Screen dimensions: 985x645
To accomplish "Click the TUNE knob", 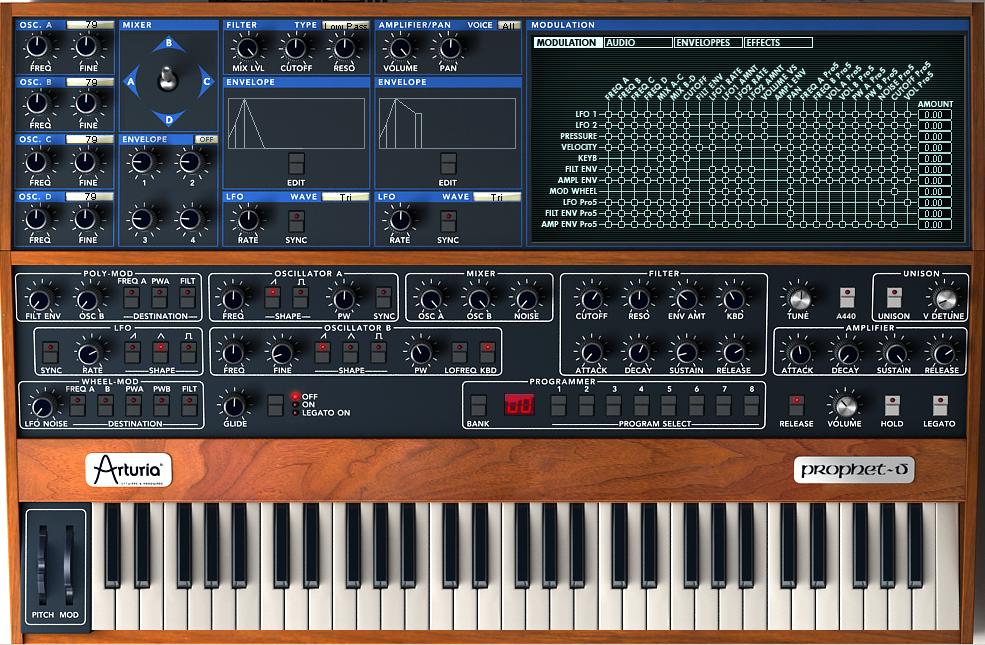I will [x=799, y=300].
